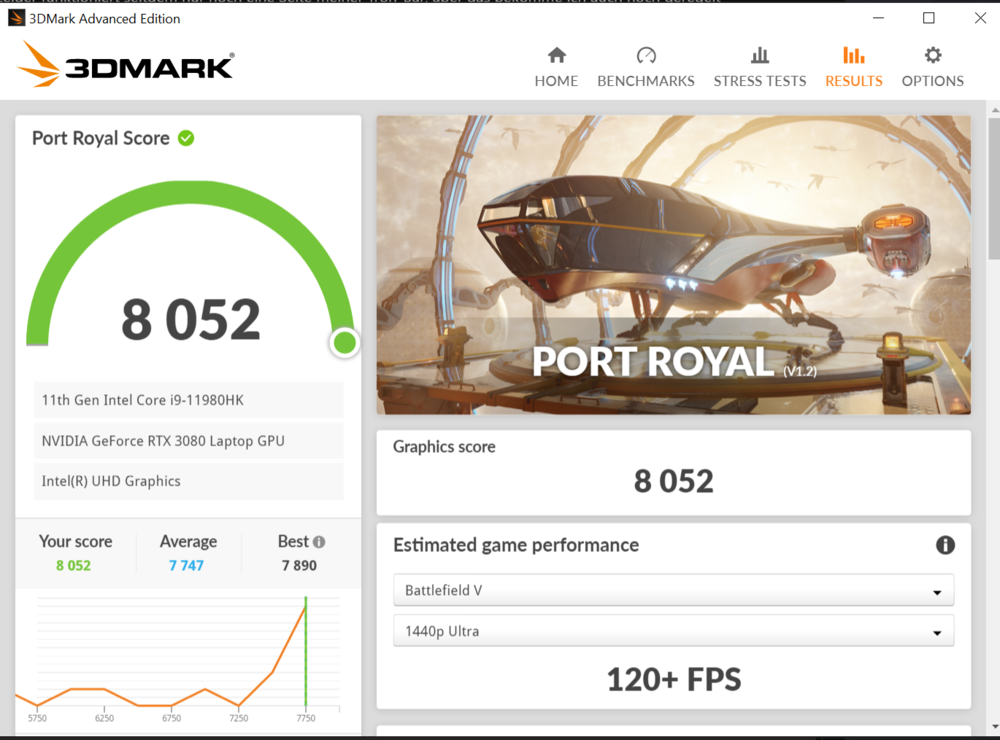Open the 1440p Ultra resolution dropdown
The width and height of the screenshot is (1000, 740).
point(673,632)
